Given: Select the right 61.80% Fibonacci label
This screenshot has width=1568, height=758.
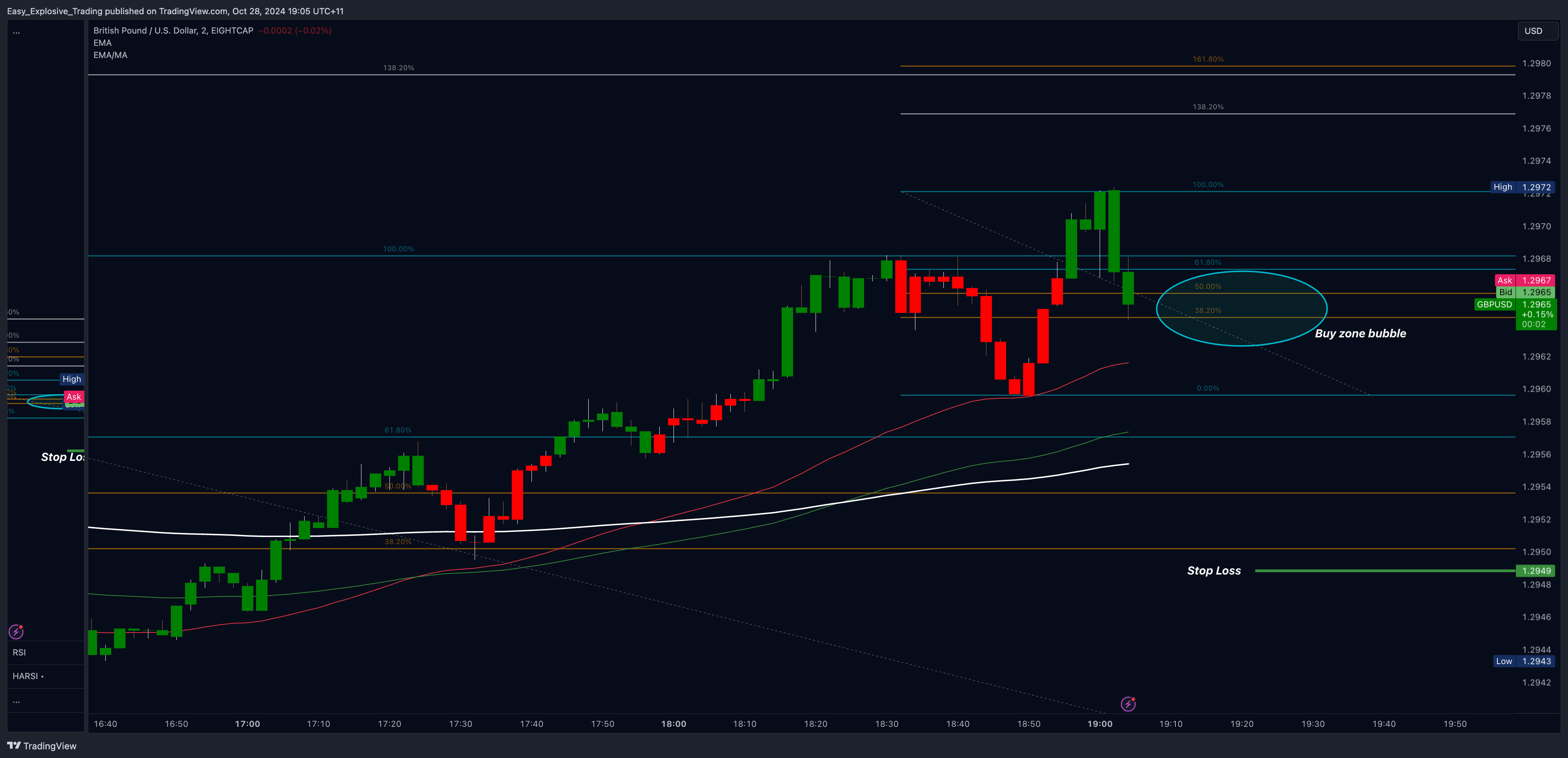Looking at the screenshot, I should point(1208,262).
